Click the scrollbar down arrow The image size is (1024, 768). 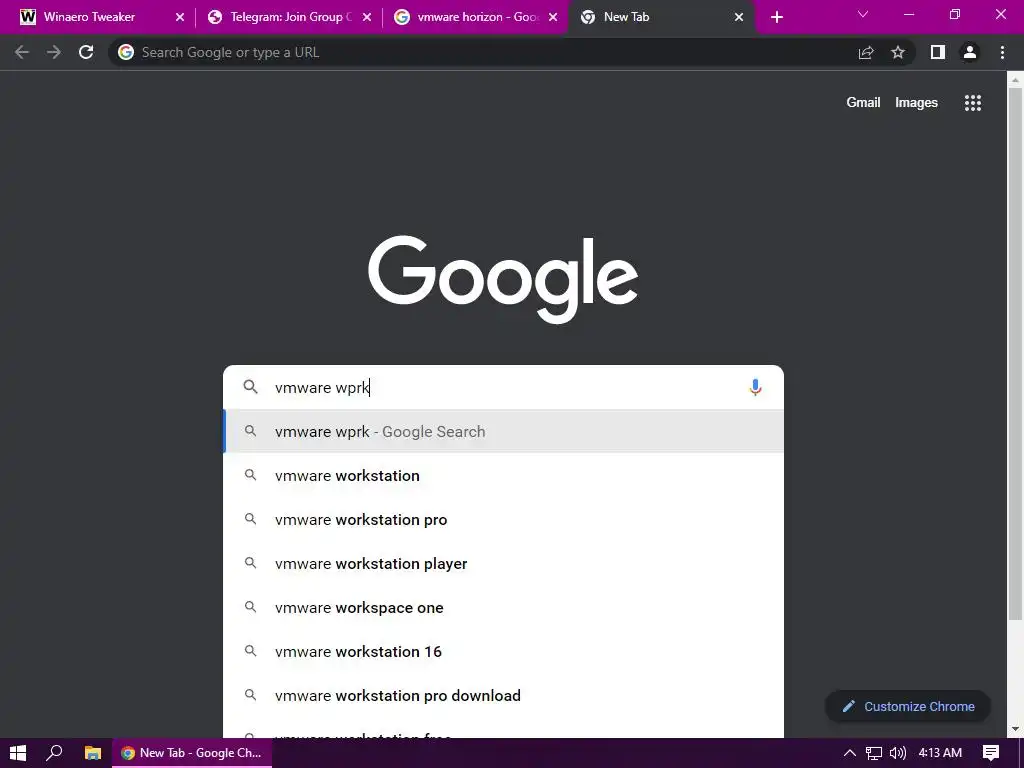click(1015, 729)
